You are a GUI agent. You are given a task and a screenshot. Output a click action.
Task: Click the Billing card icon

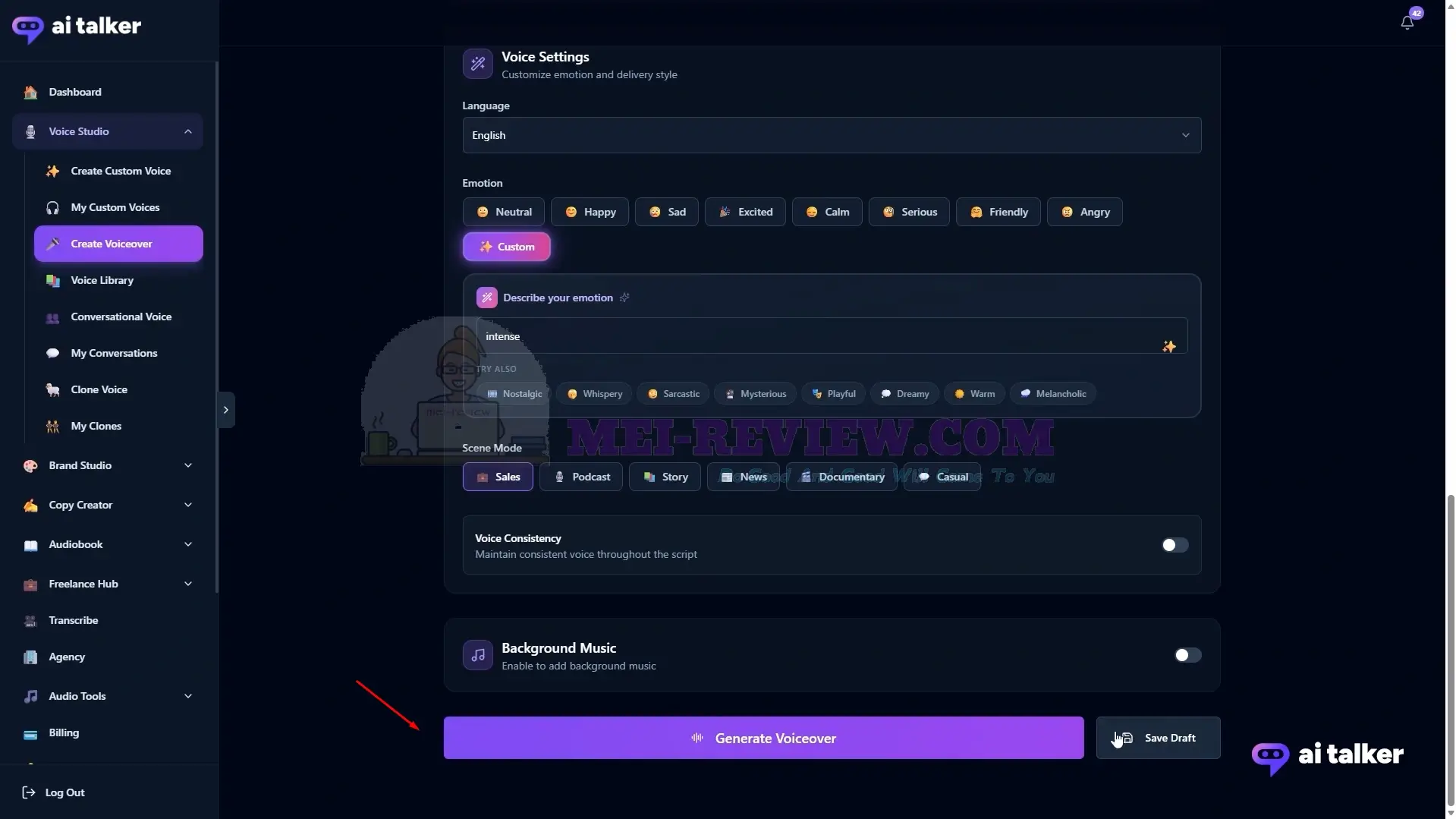(x=30, y=733)
